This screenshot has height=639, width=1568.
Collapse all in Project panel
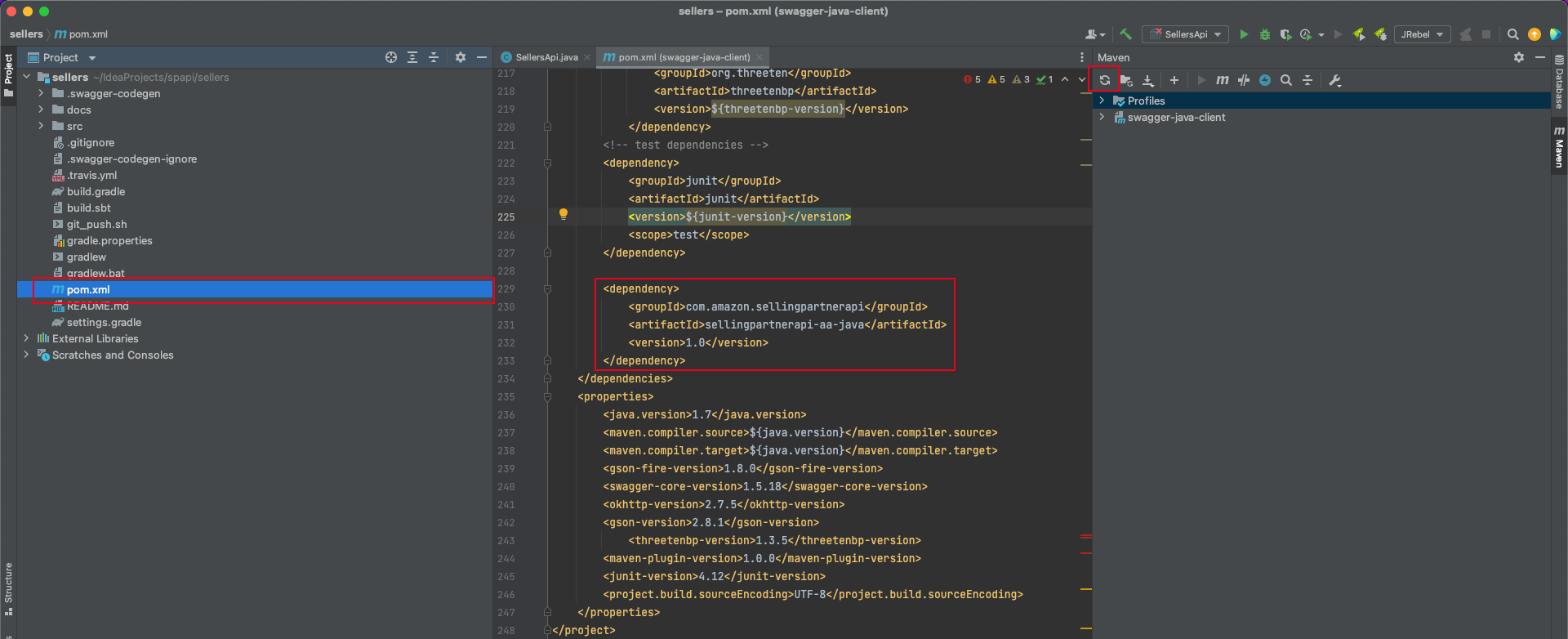pos(433,57)
